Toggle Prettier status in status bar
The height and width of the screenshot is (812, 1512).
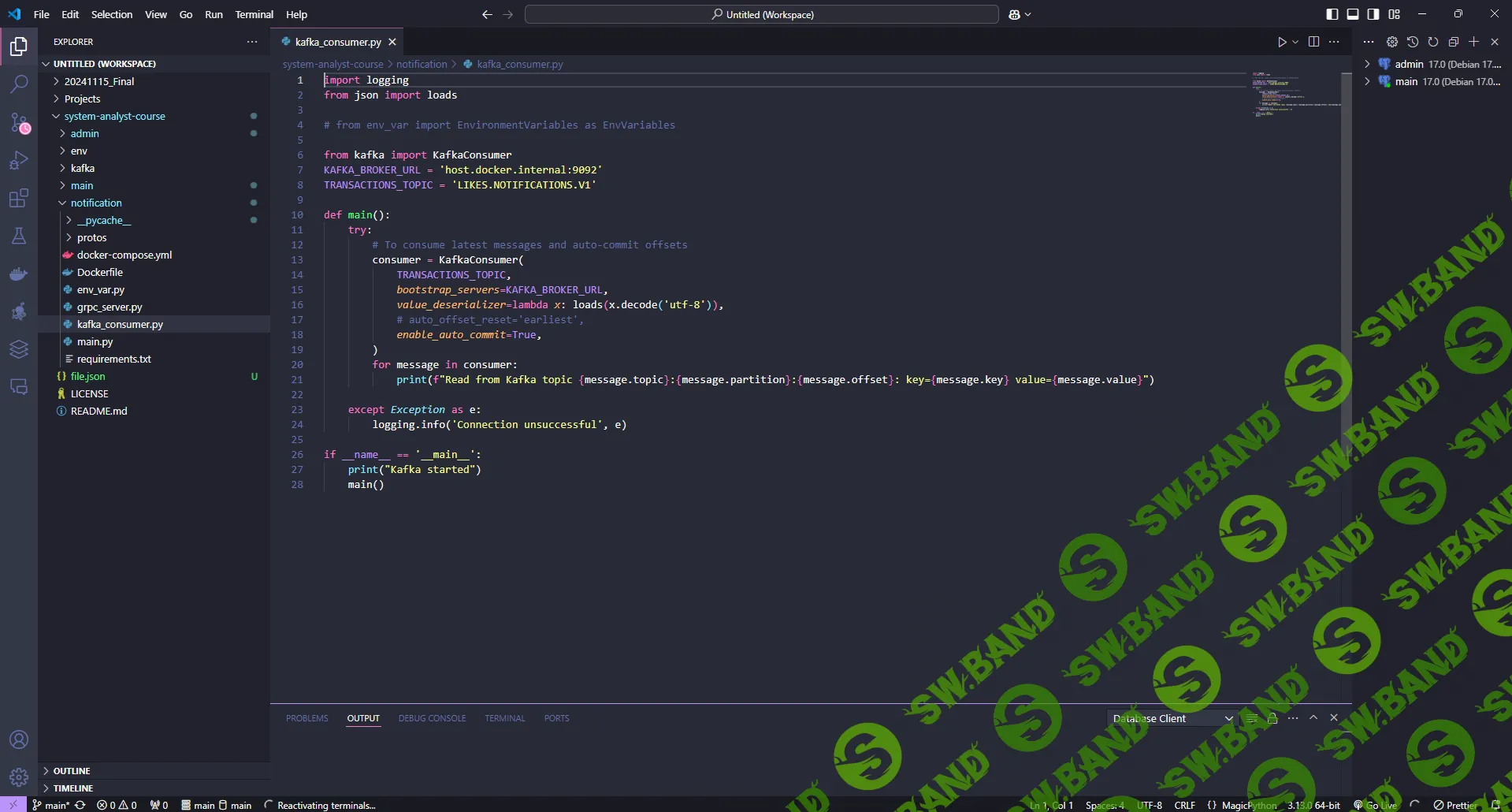click(x=1455, y=805)
